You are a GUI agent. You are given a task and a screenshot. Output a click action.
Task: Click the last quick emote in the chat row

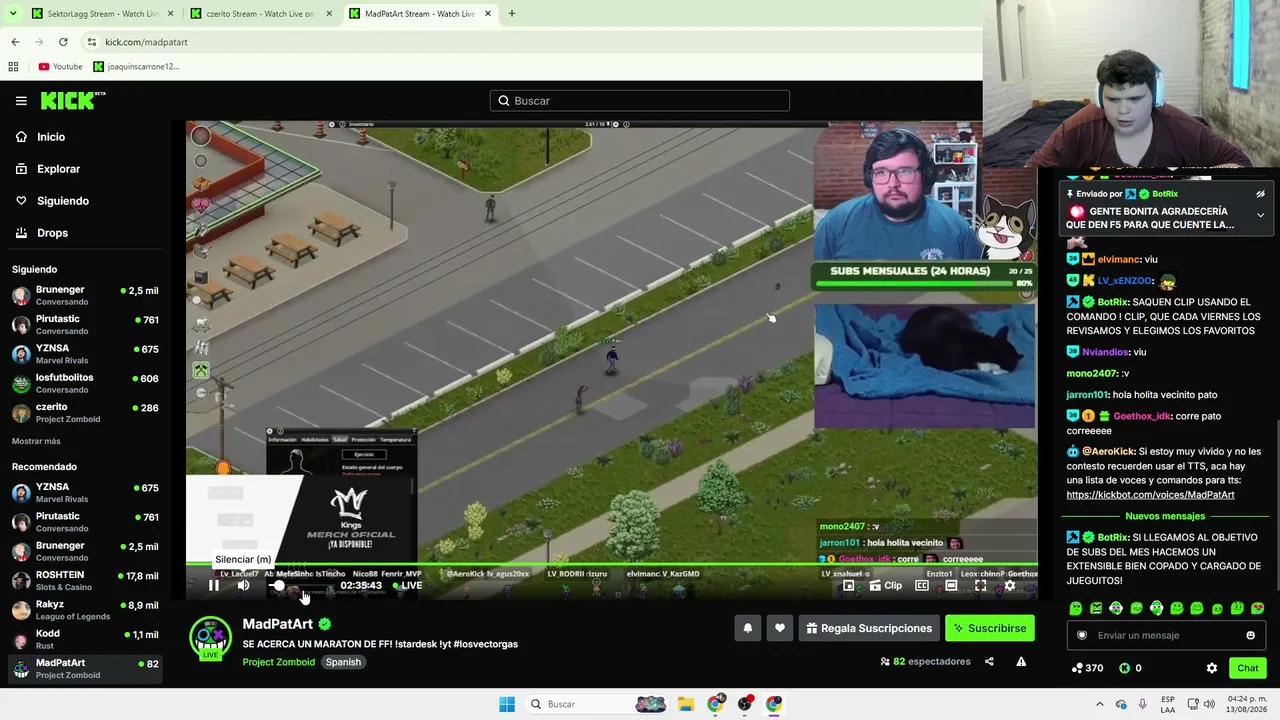point(1257,608)
